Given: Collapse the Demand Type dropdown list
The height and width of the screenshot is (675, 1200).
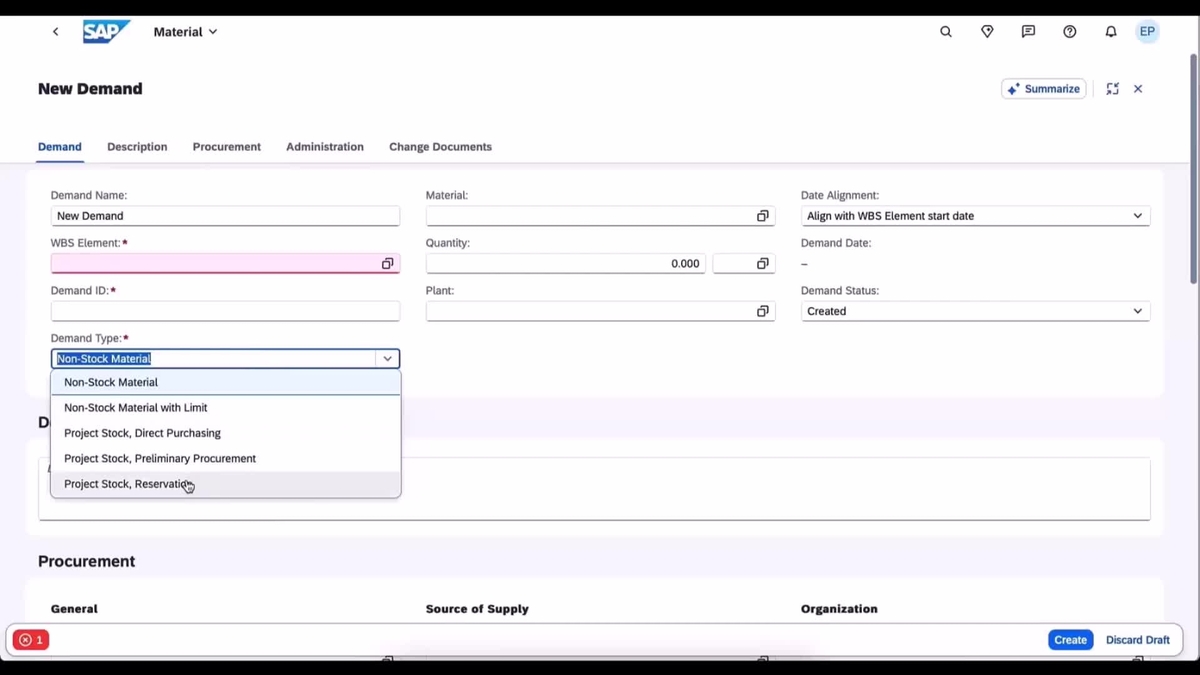Looking at the screenshot, I should coord(387,358).
